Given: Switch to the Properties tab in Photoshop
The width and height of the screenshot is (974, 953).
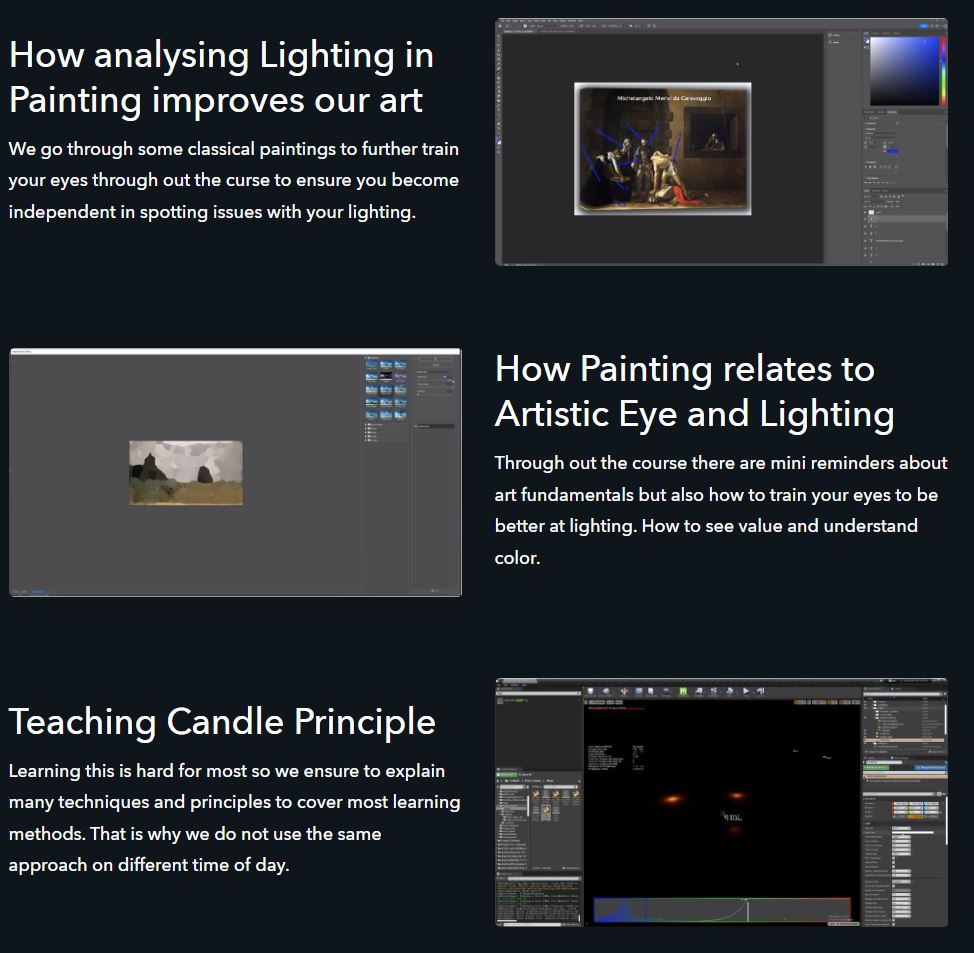Looking at the screenshot, I should coord(892,112).
